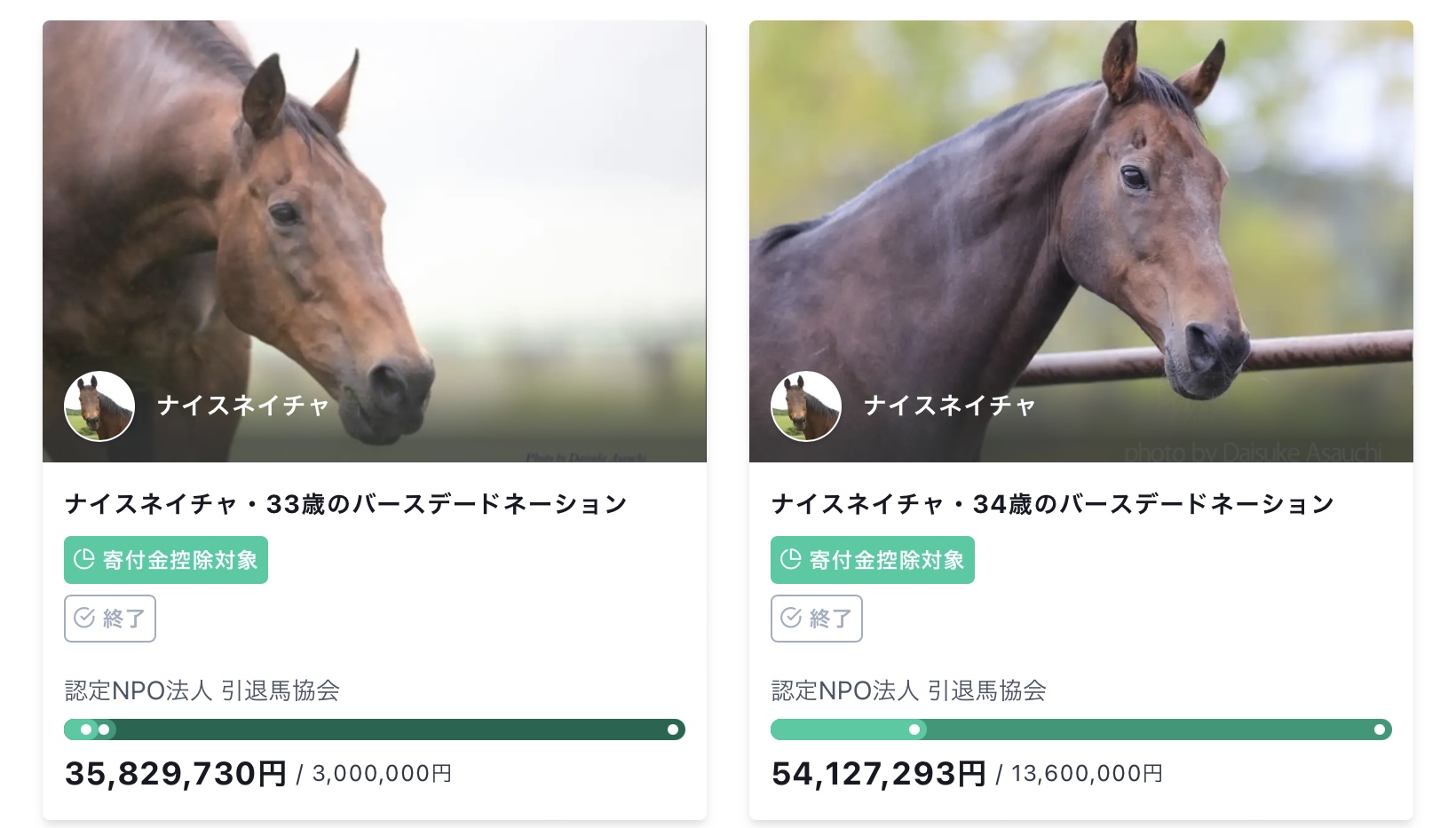The width and height of the screenshot is (1456, 828).
Task: Click 寄付金控除対象 badge on 33歳 card
Action: tap(166, 560)
